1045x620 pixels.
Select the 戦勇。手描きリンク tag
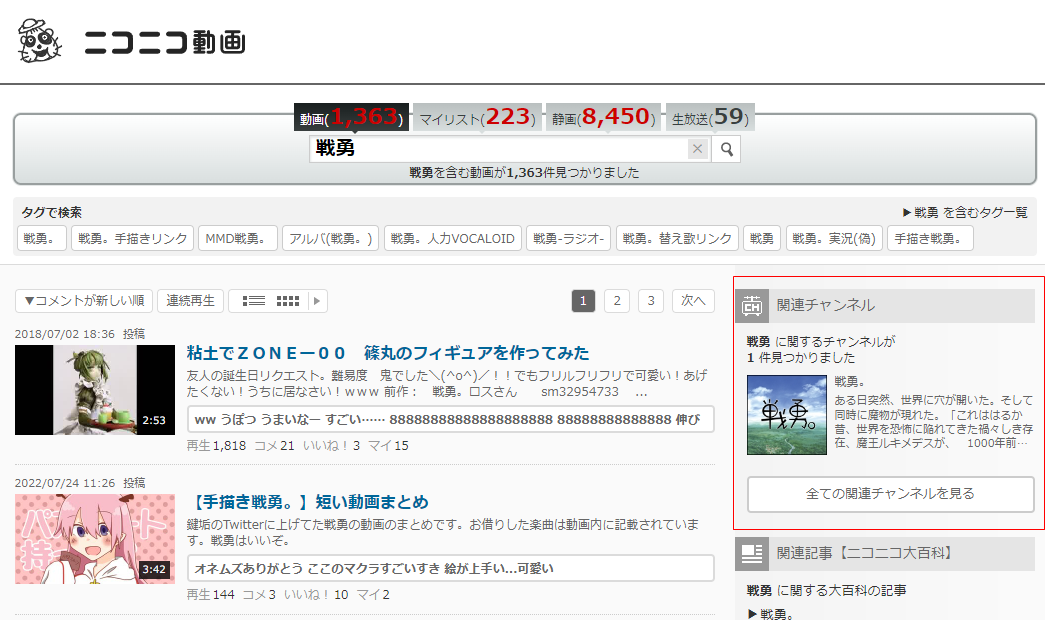click(x=133, y=238)
